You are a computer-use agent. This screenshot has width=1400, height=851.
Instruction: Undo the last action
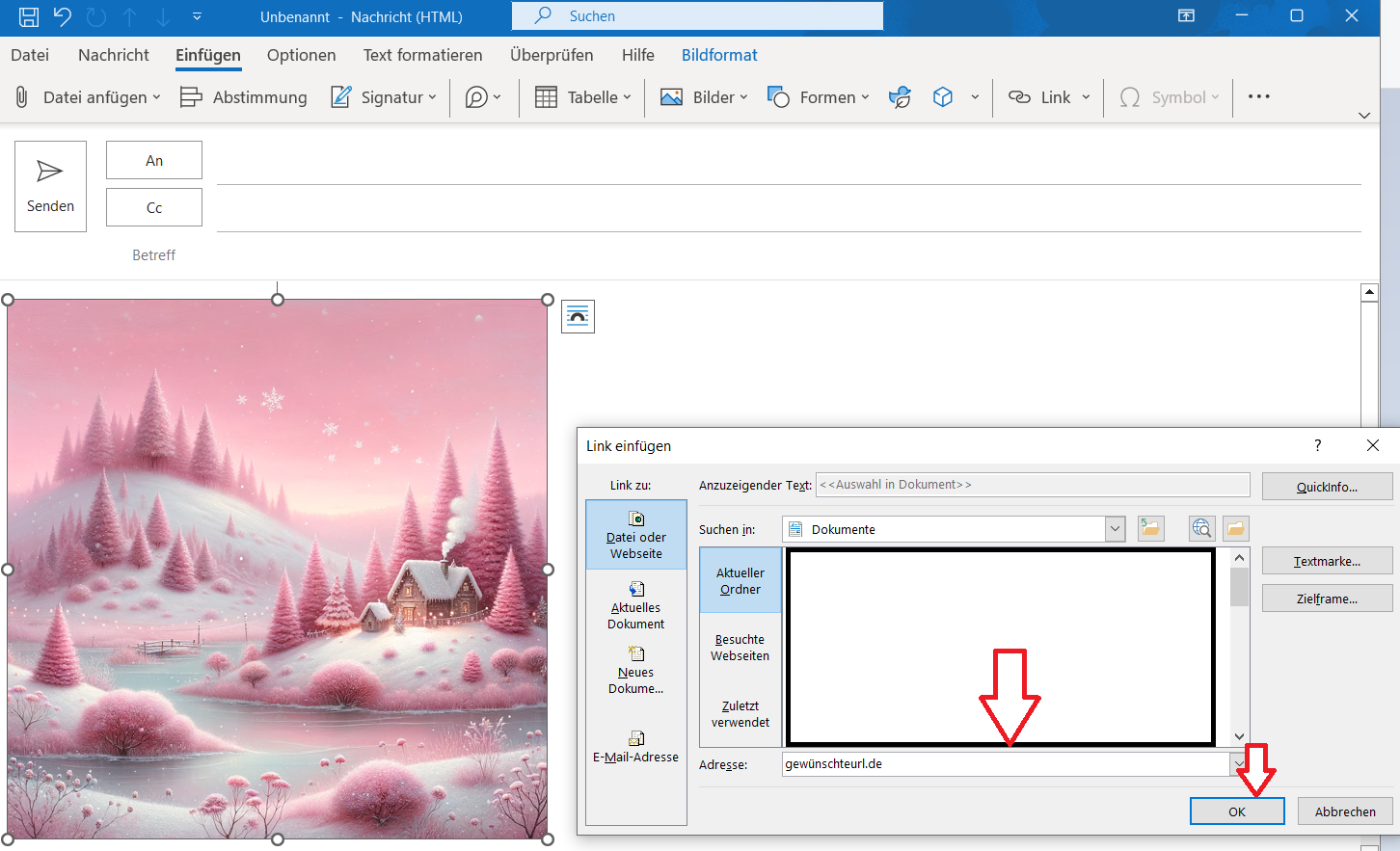point(62,16)
